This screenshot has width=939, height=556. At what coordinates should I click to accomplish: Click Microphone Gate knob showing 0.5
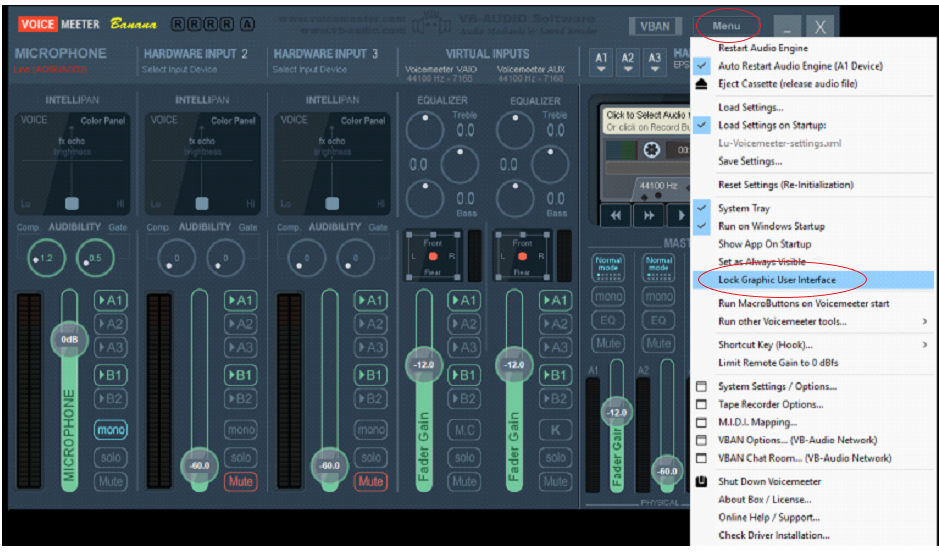95,258
